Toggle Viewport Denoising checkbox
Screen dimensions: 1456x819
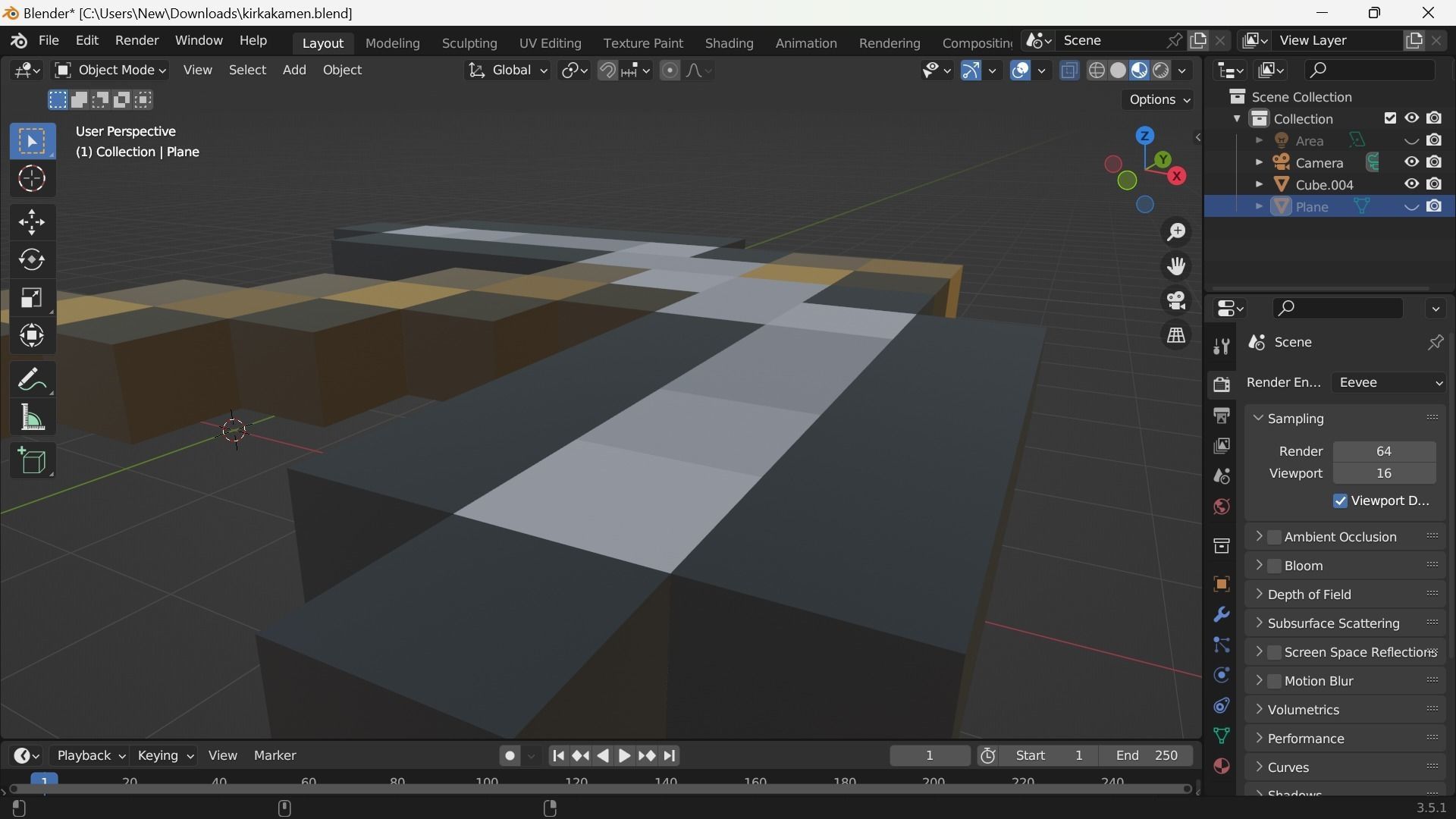tap(1340, 501)
